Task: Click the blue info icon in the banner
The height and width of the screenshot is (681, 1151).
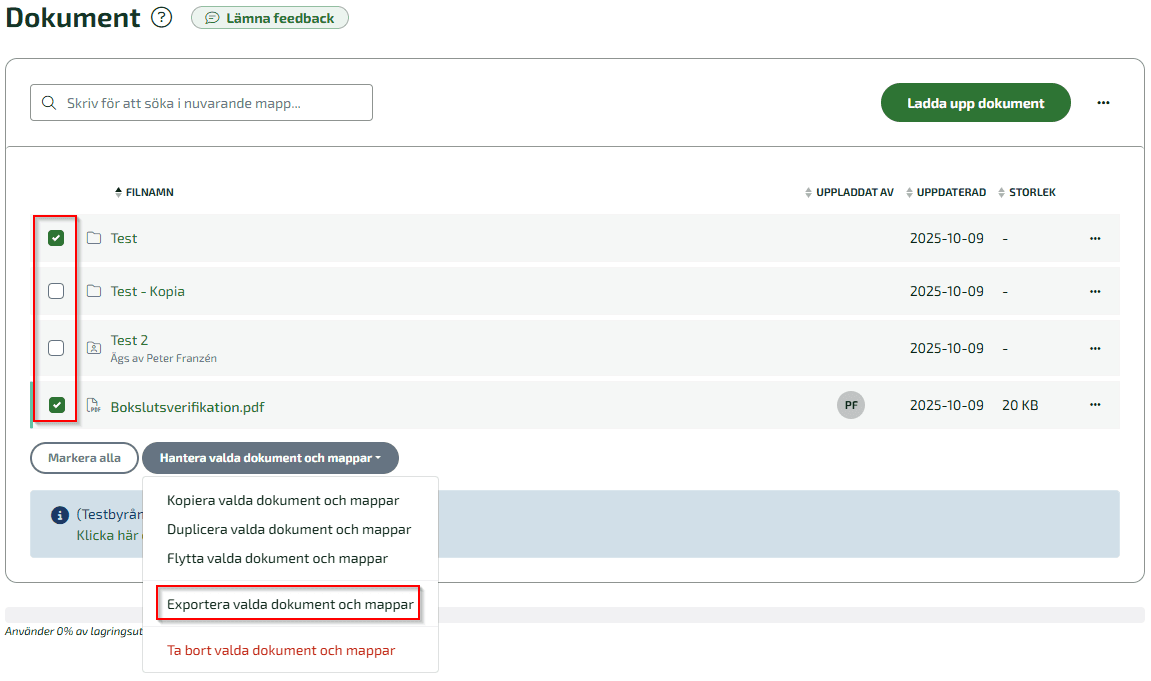Action: click(60, 515)
